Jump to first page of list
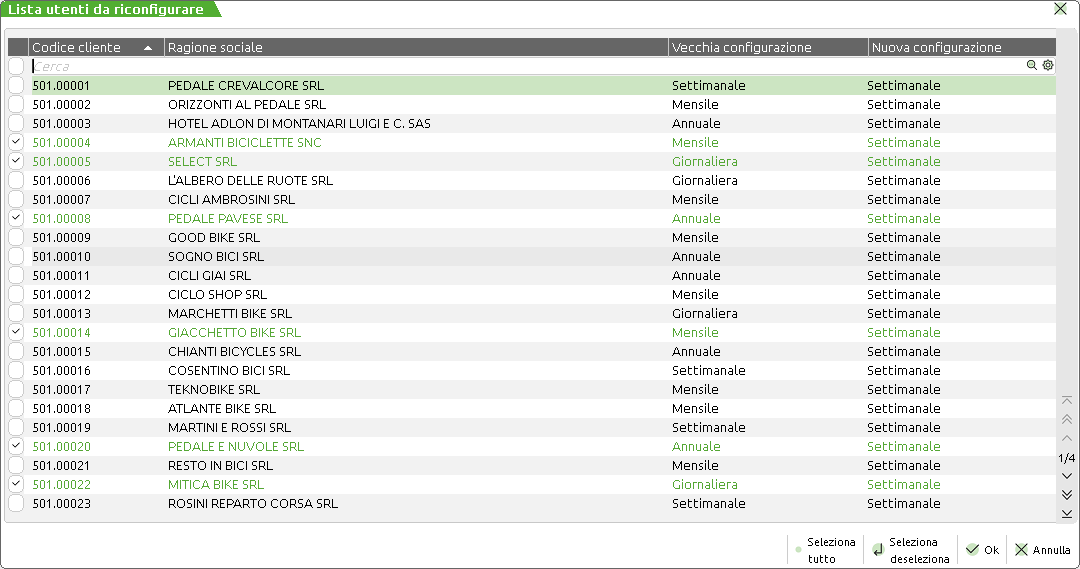1080x569 pixels. pyautogui.click(x=1067, y=400)
